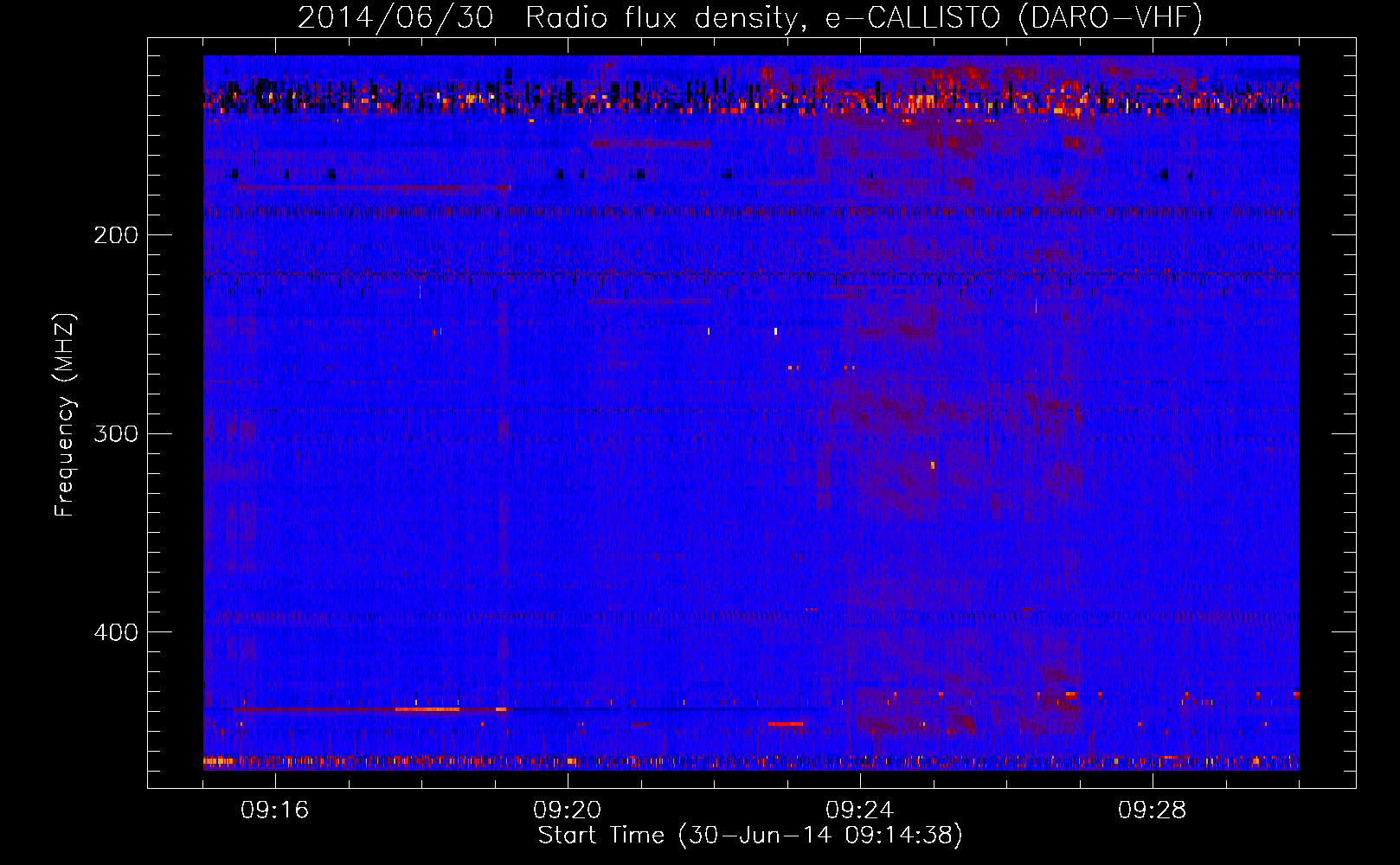This screenshot has width=1400, height=865.
Task: Click the 400 frequency tick label
Action: click(116, 632)
